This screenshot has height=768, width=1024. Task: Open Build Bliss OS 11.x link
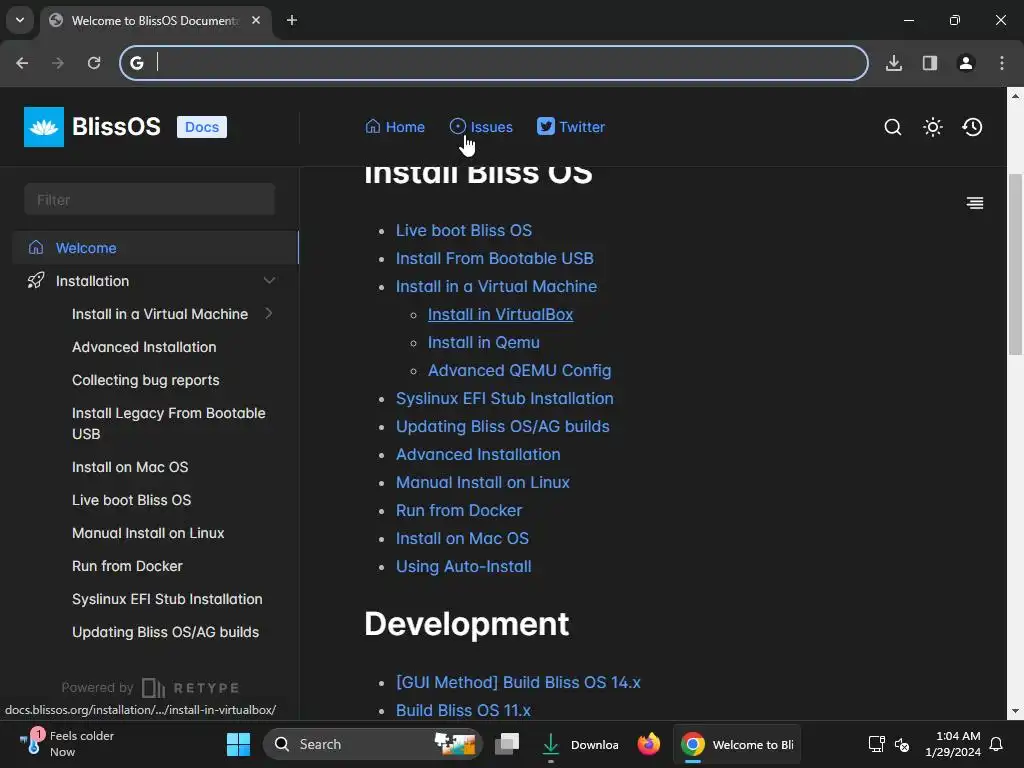(463, 710)
